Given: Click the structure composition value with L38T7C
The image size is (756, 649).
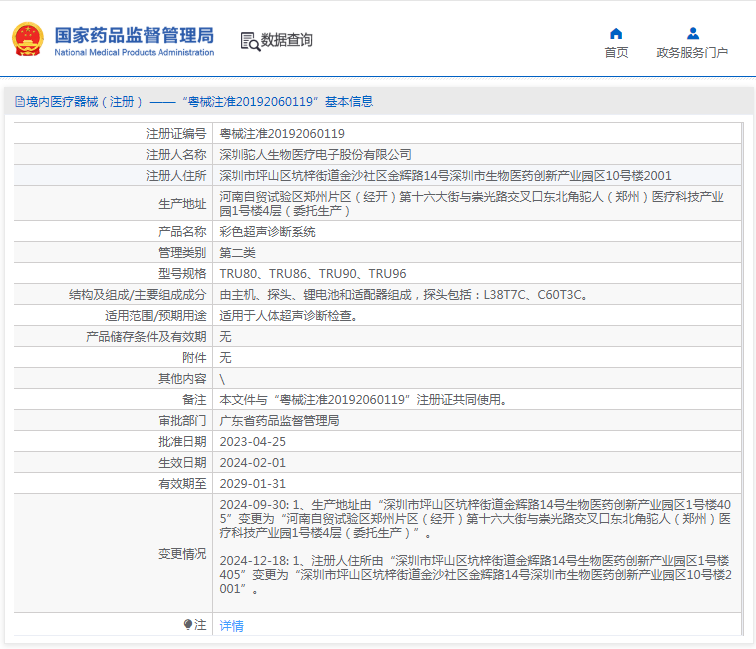Looking at the screenshot, I should [x=404, y=295].
